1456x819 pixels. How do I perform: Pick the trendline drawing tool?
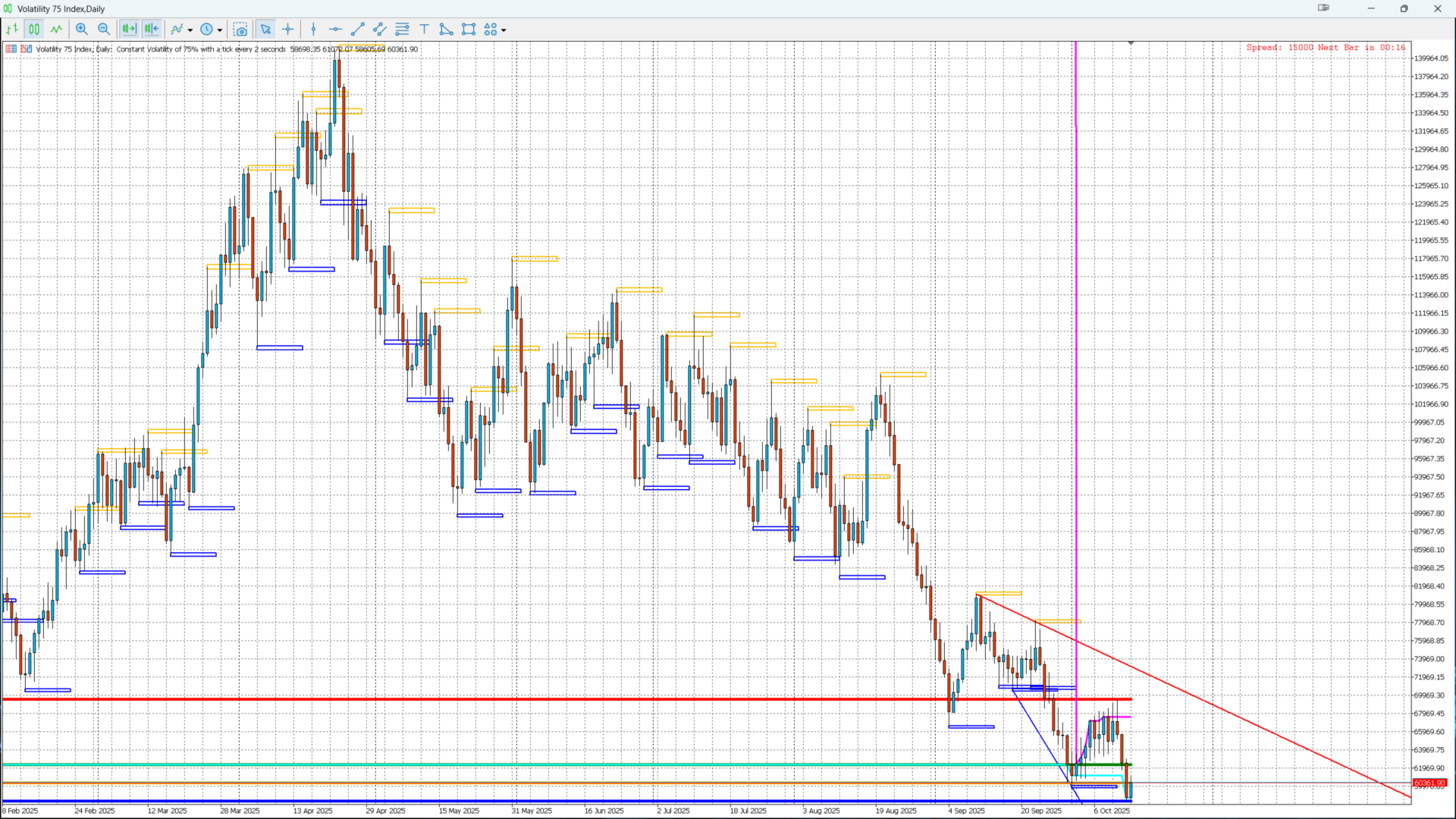[x=358, y=30]
